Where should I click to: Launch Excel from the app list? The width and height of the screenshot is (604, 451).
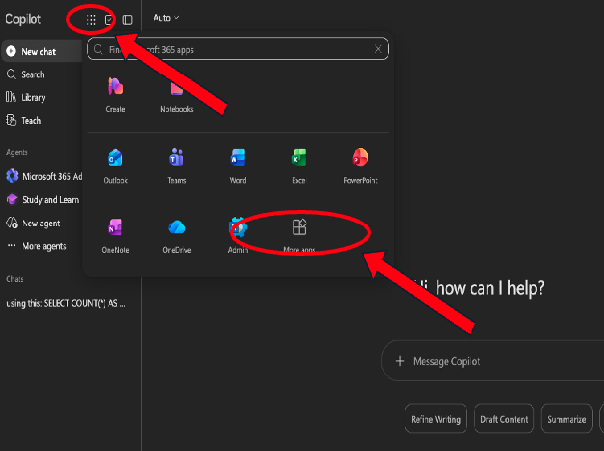click(299, 166)
